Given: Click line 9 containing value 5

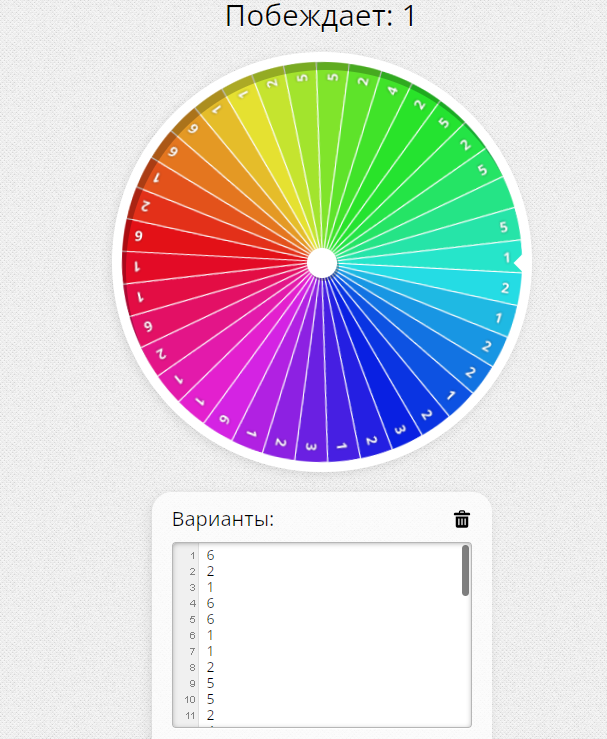Looking at the screenshot, I should pos(322,683).
